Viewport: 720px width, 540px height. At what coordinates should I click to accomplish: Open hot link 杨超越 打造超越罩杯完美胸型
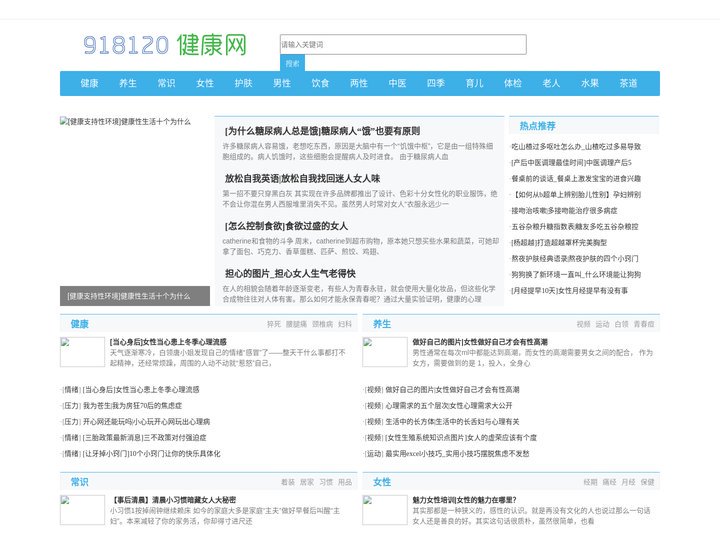(x=559, y=242)
